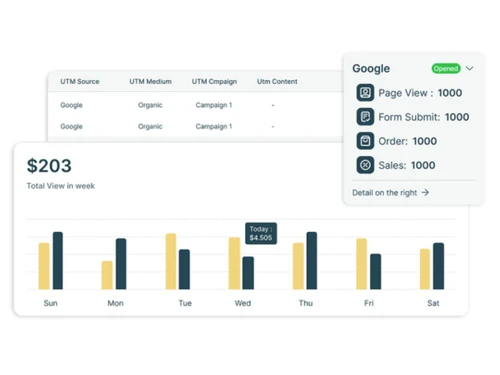500x375 pixels.
Task: Click the Thu axis label
Action: pyautogui.click(x=306, y=303)
